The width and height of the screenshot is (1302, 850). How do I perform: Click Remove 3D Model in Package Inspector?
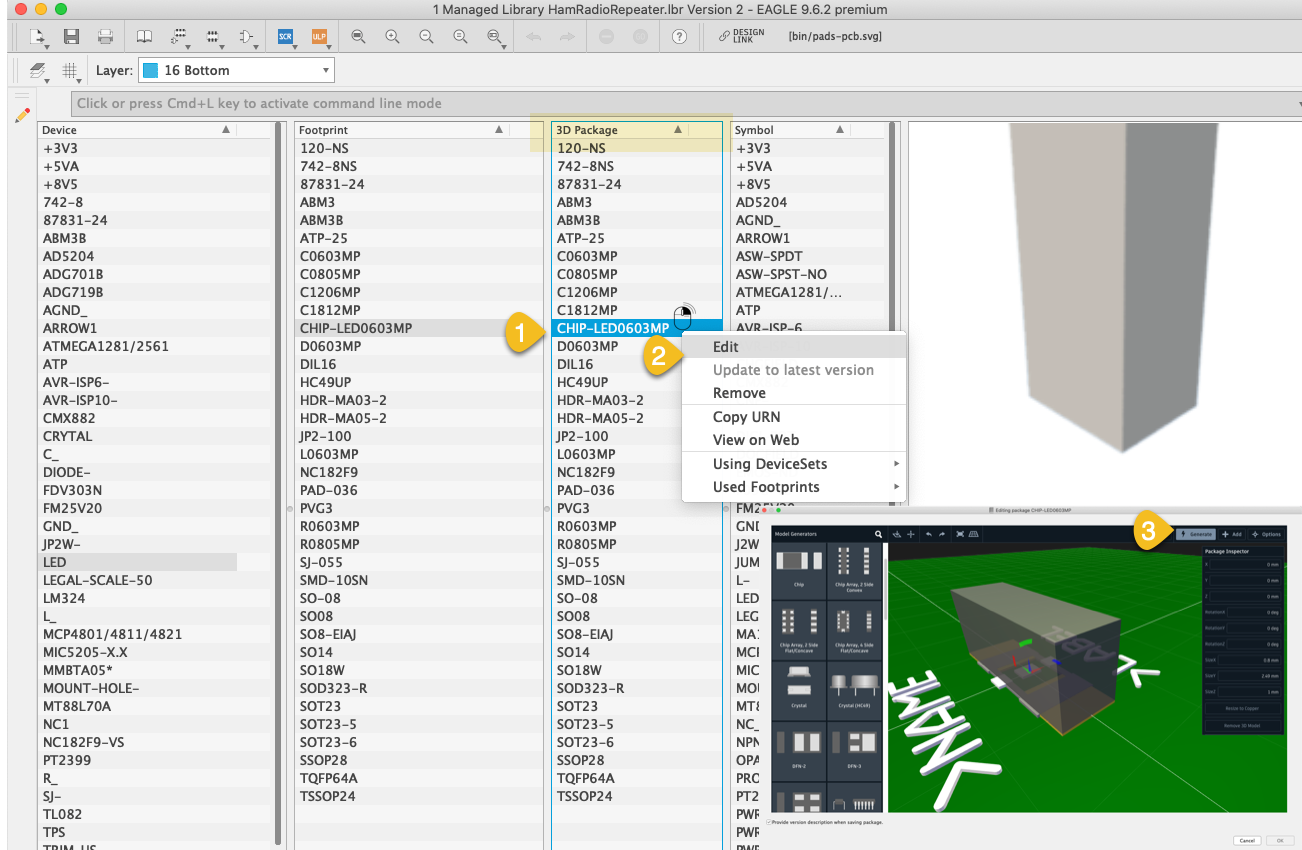(x=1243, y=726)
